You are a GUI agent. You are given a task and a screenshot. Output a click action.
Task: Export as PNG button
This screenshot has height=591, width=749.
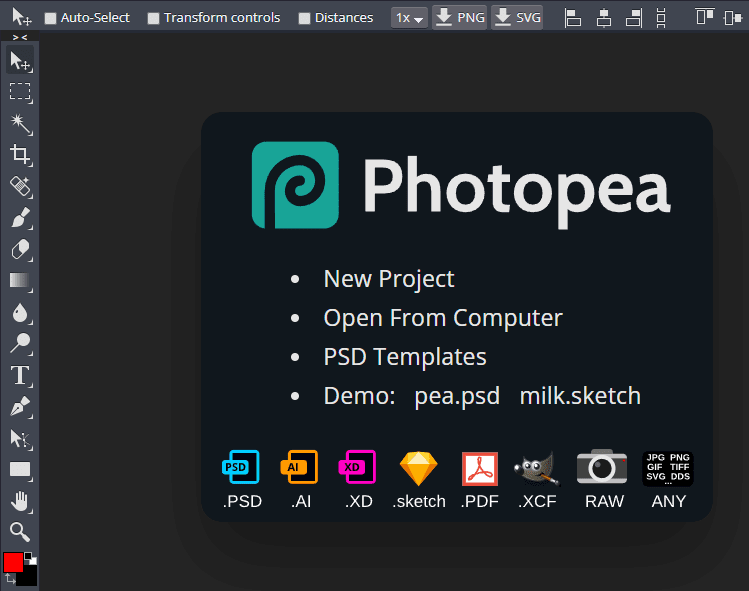459,18
